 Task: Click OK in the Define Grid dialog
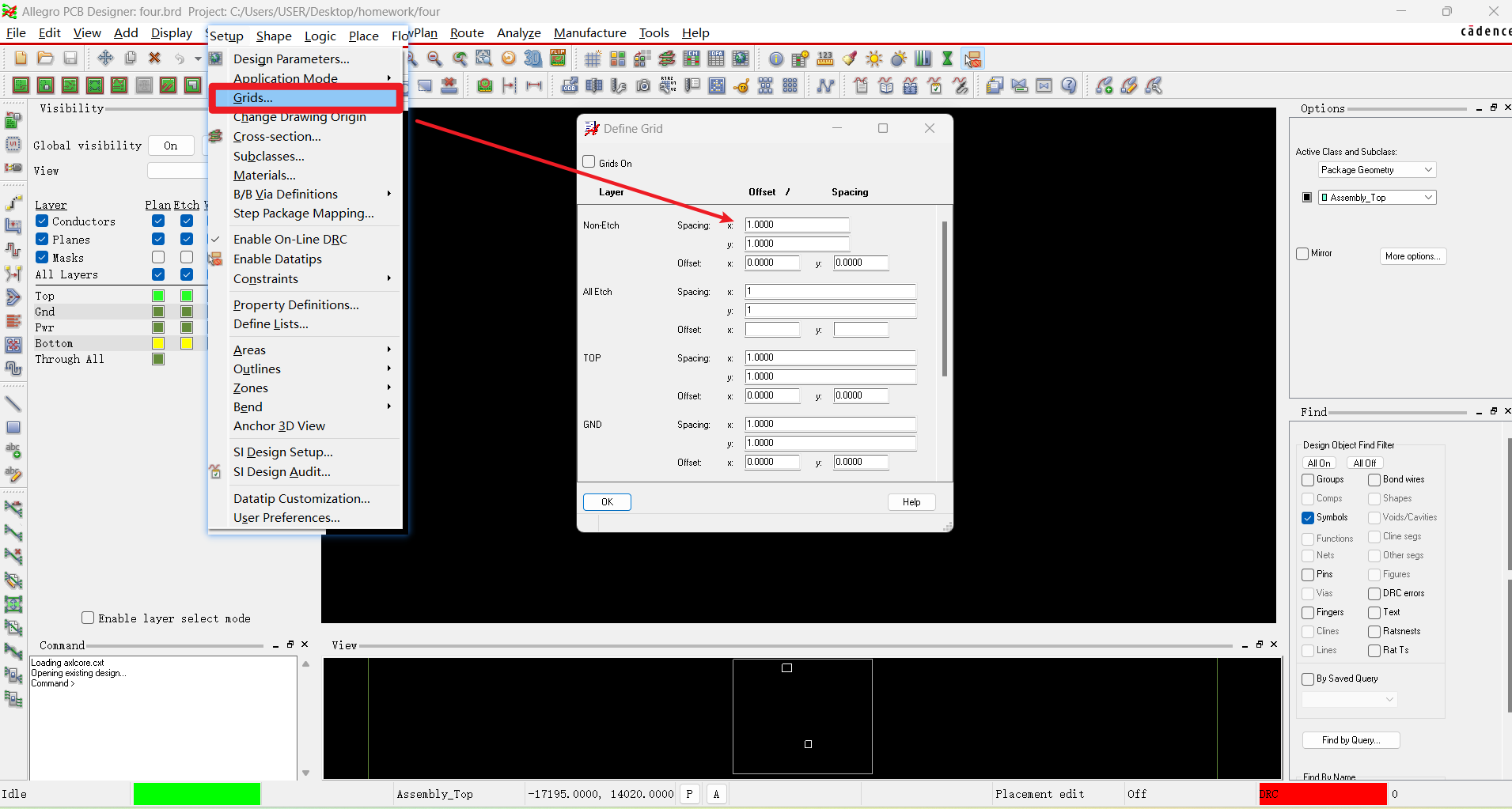607,502
